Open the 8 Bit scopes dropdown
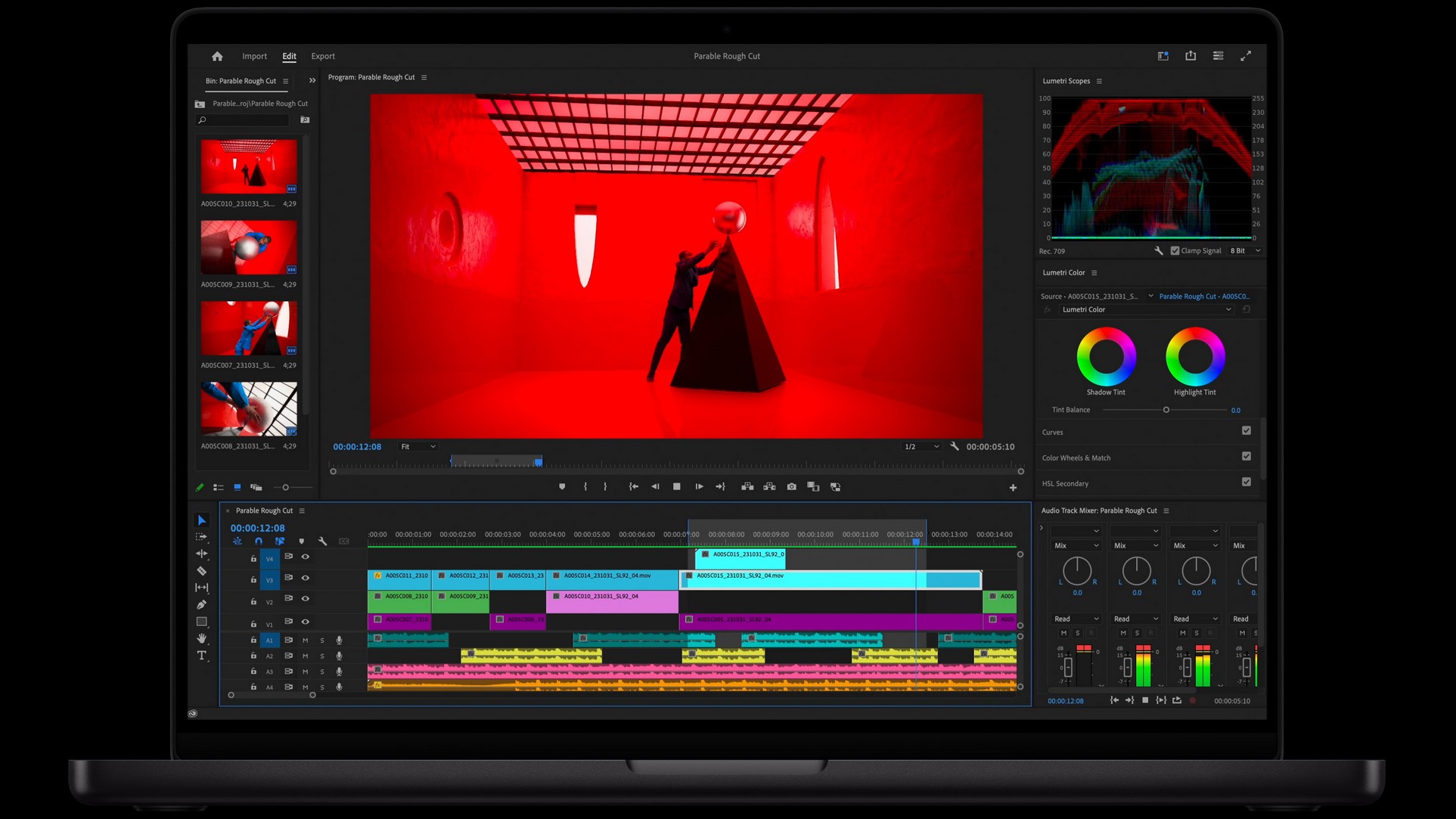Screen dimensions: 1456x819 click(x=1245, y=251)
